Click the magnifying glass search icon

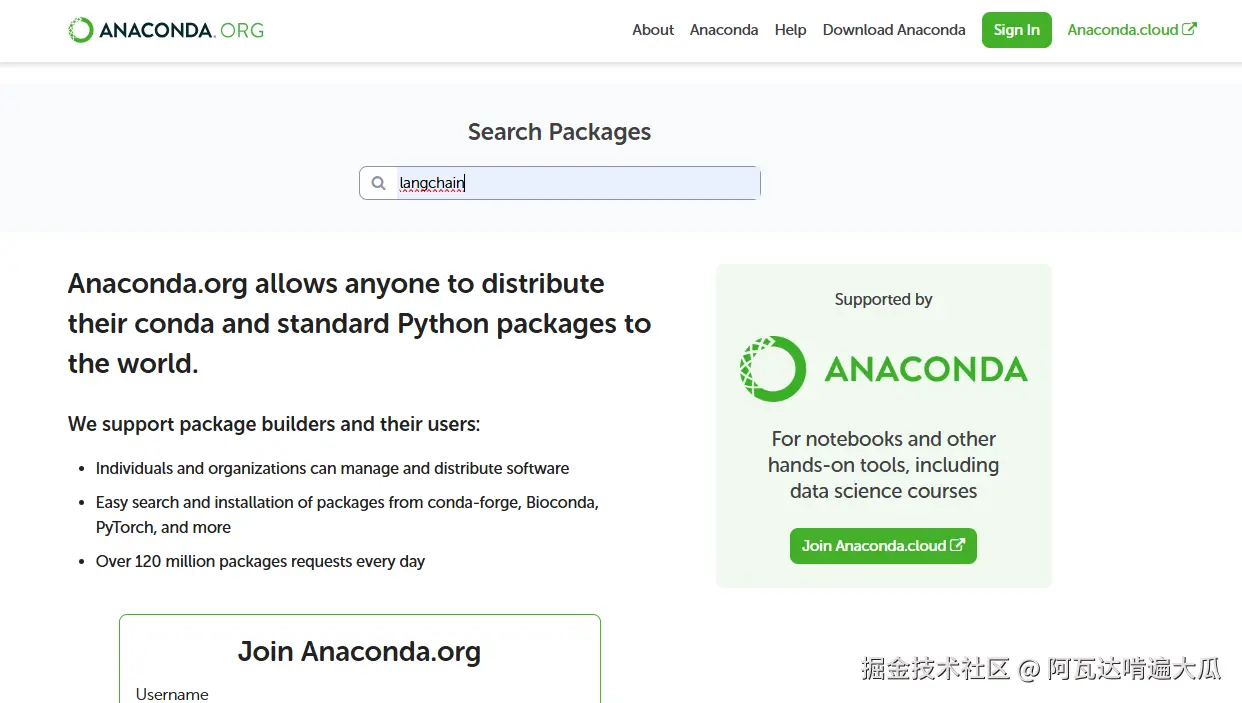point(378,183)
